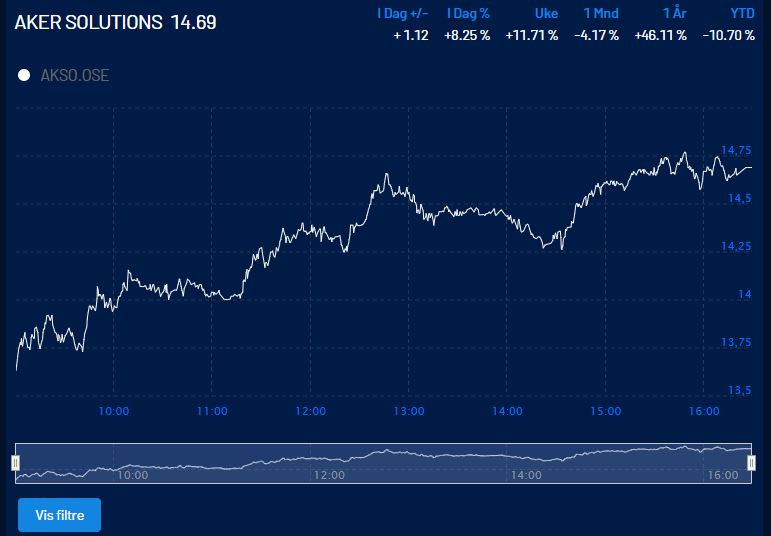Click the 13,5 price axis label
Image resolution: width=771 pixels, height=536 pixels.
pos(739,390)
